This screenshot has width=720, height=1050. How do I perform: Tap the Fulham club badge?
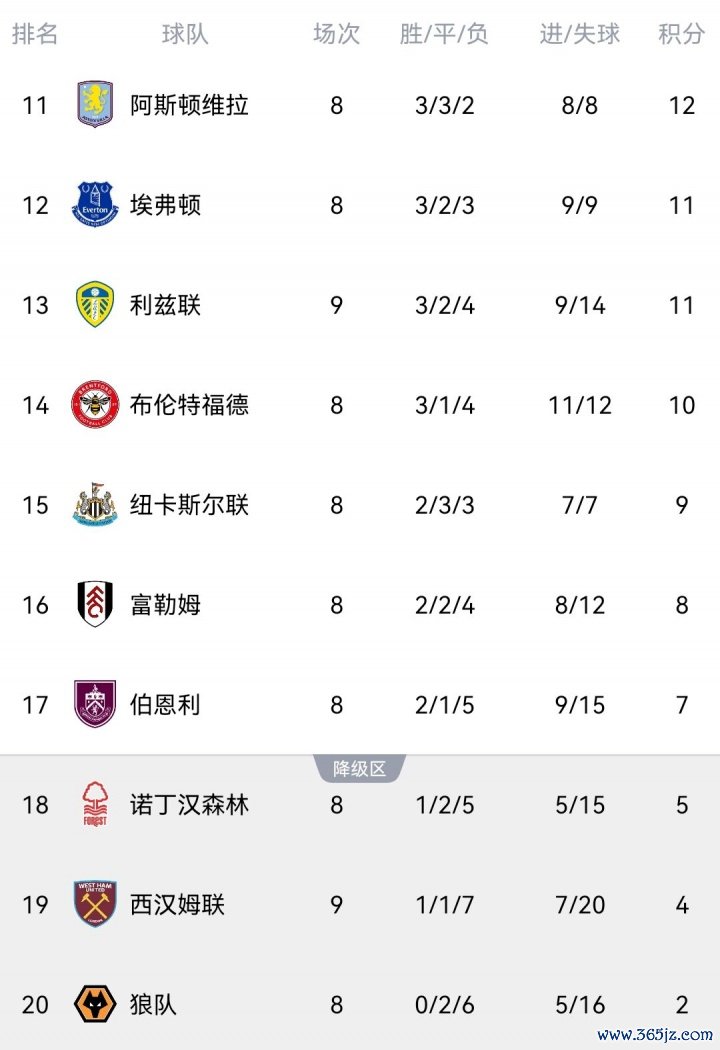[x=95, y=605]
